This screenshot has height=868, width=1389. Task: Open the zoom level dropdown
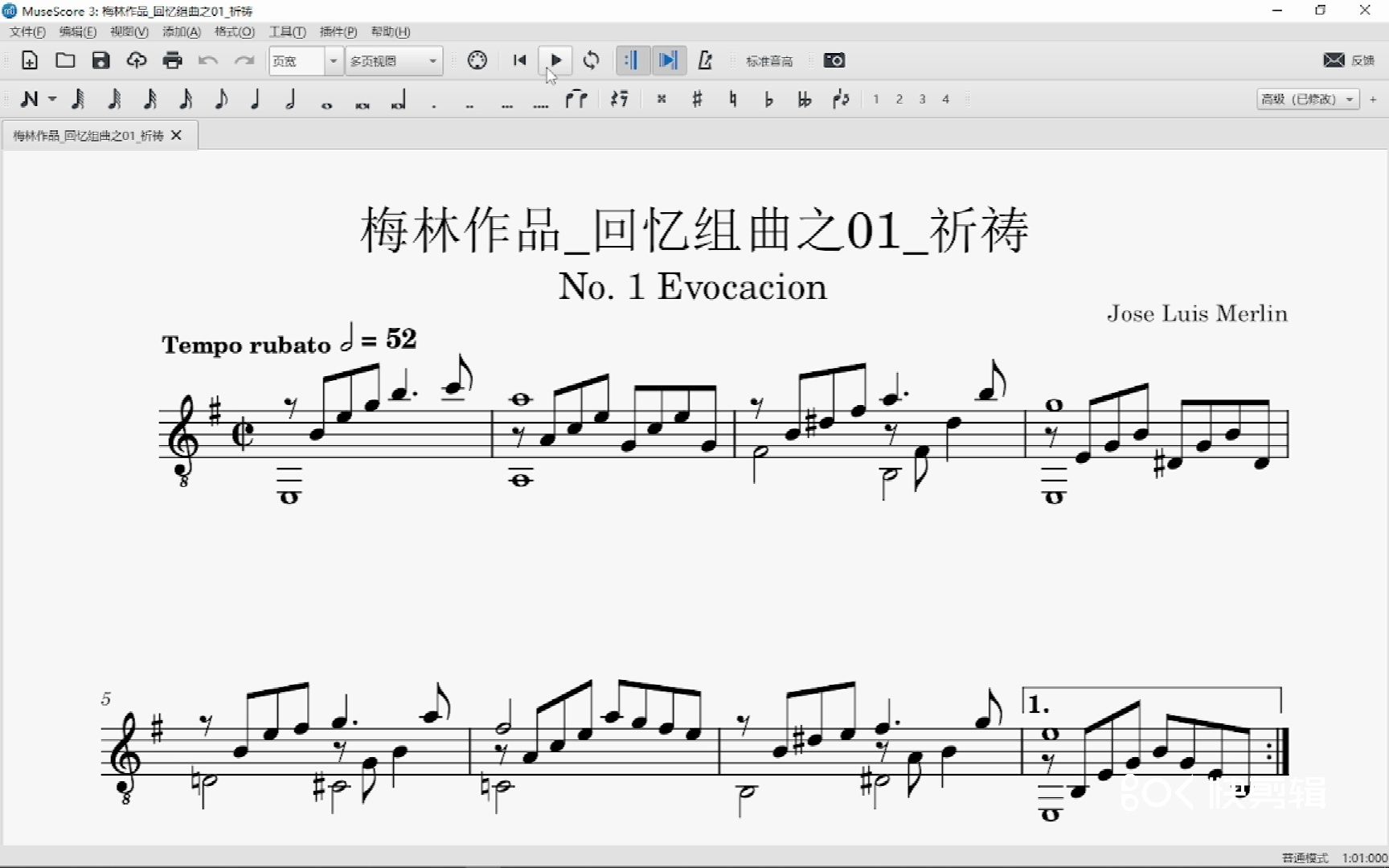[333, 61]
